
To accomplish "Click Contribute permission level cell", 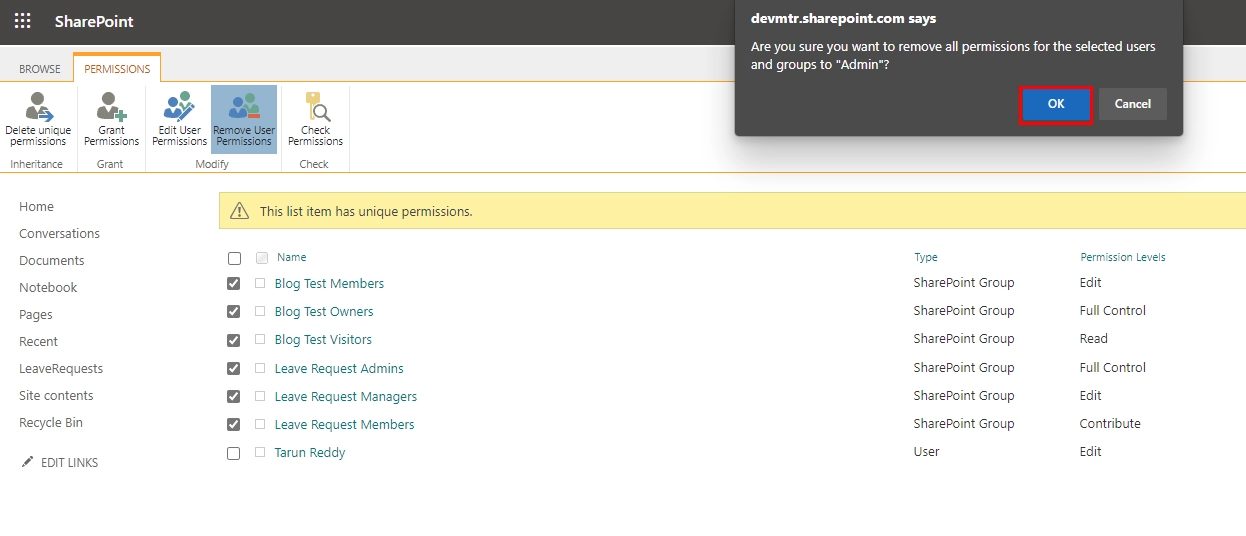I will 1110,424.
